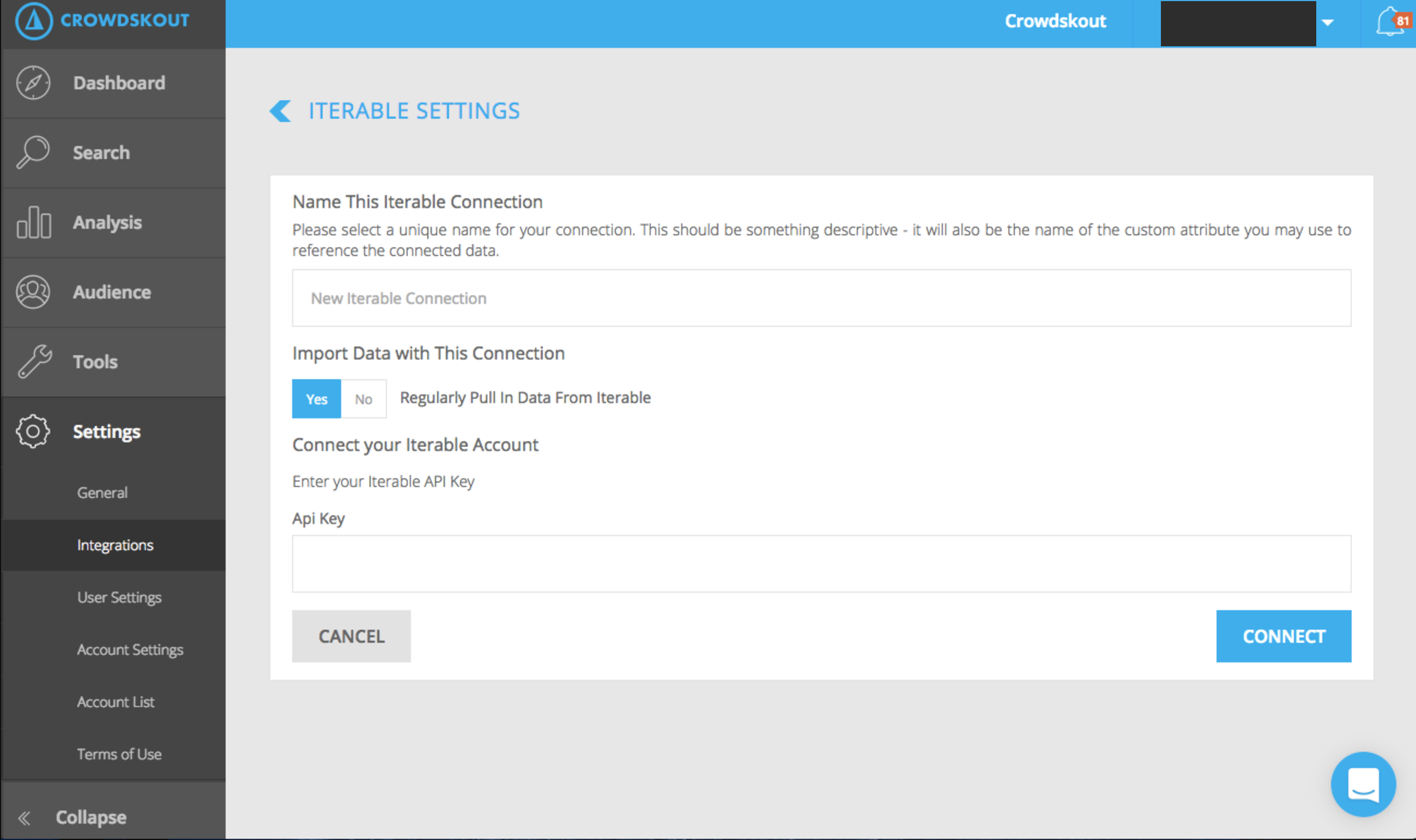Click the redacted user name box
This screenshot has width=1416, height=840.
pyautogui.click(x=1238, y=23)
